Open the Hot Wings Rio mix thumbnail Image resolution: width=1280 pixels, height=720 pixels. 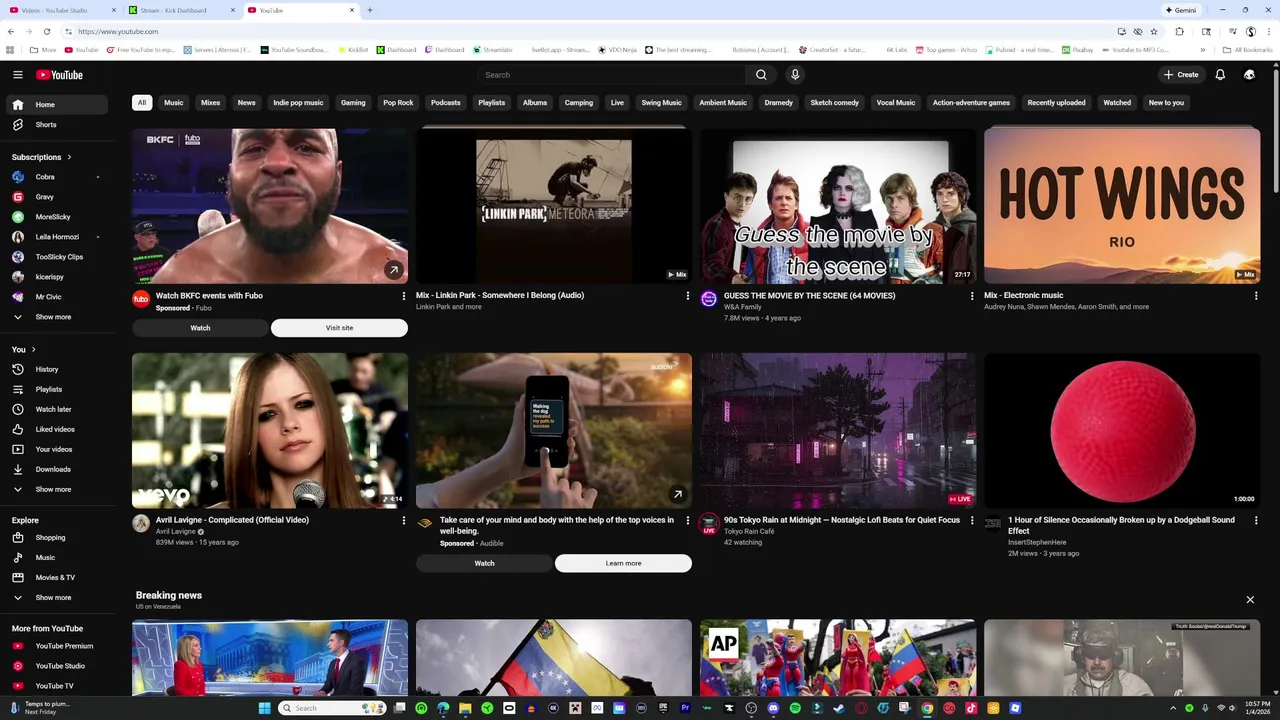click(1122, 205)
